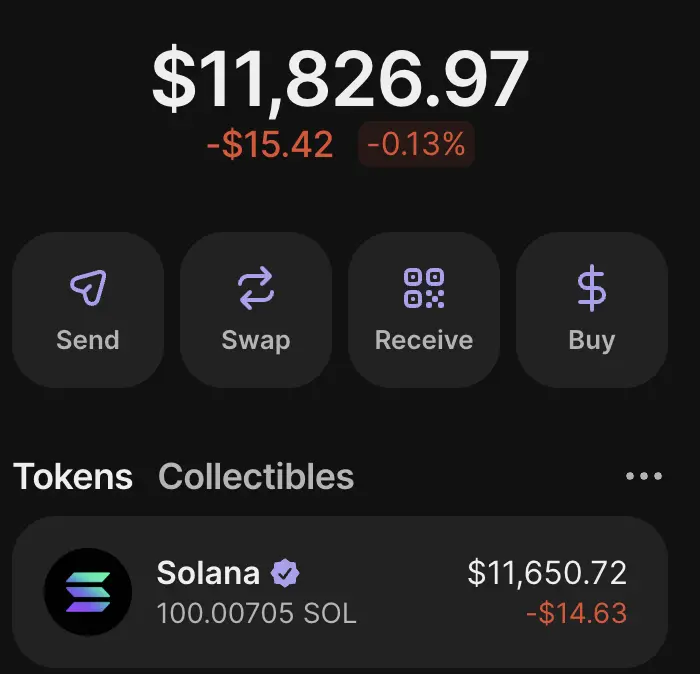700x674 pixels.
Task: Click the -0.13% change badge
Action: tap(416, 144)
